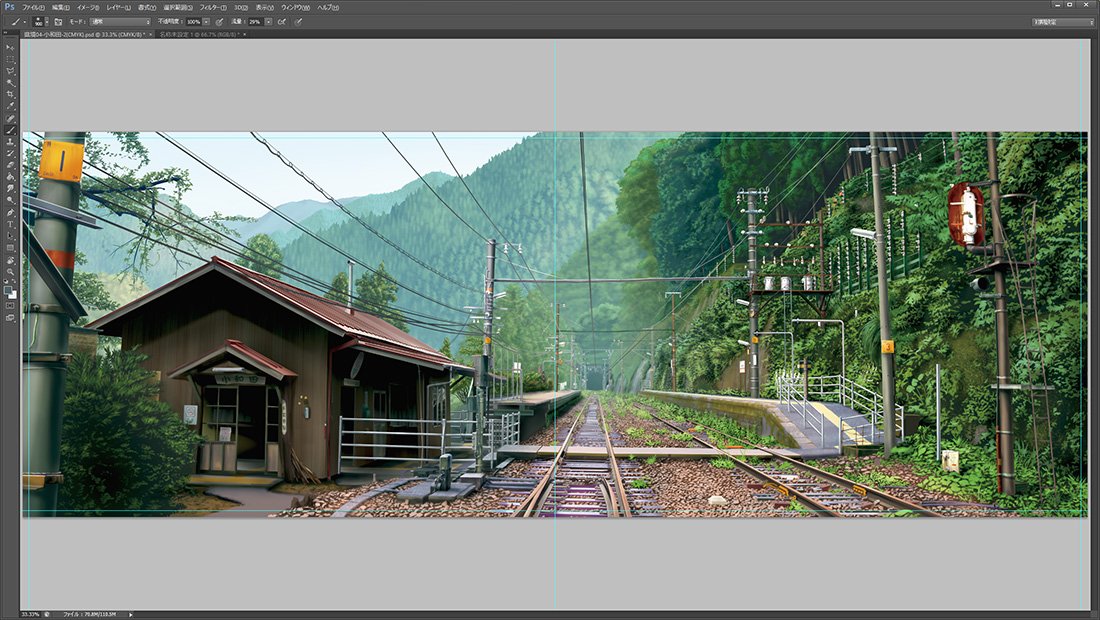The width and height of the screenshot is (1100, 620).
Task: Toggle pressure for size button
Action: (x=299, y=22)
